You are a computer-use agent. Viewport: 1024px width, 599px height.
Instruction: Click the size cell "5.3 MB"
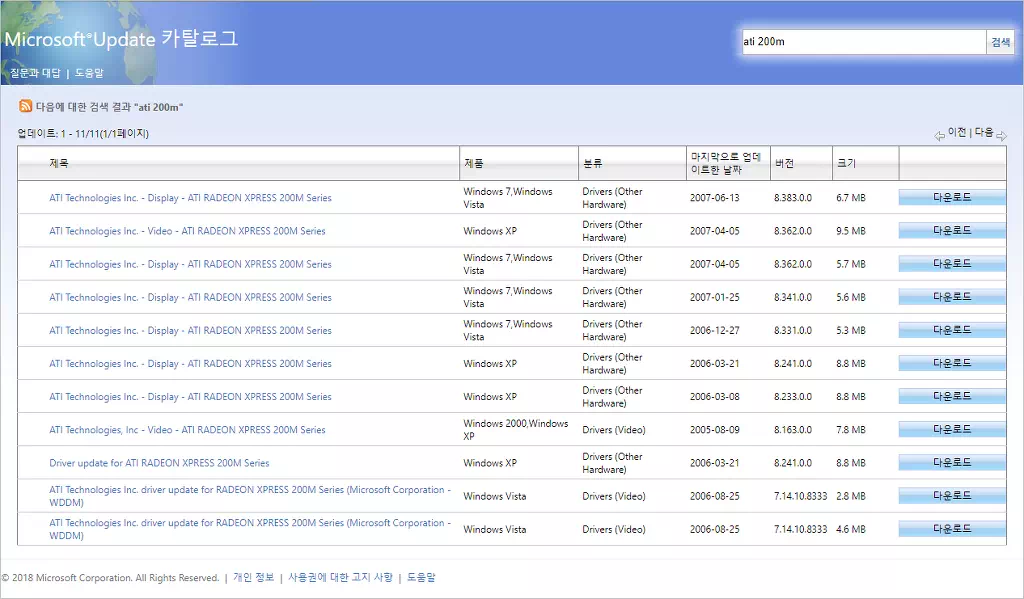pos(851,331)
